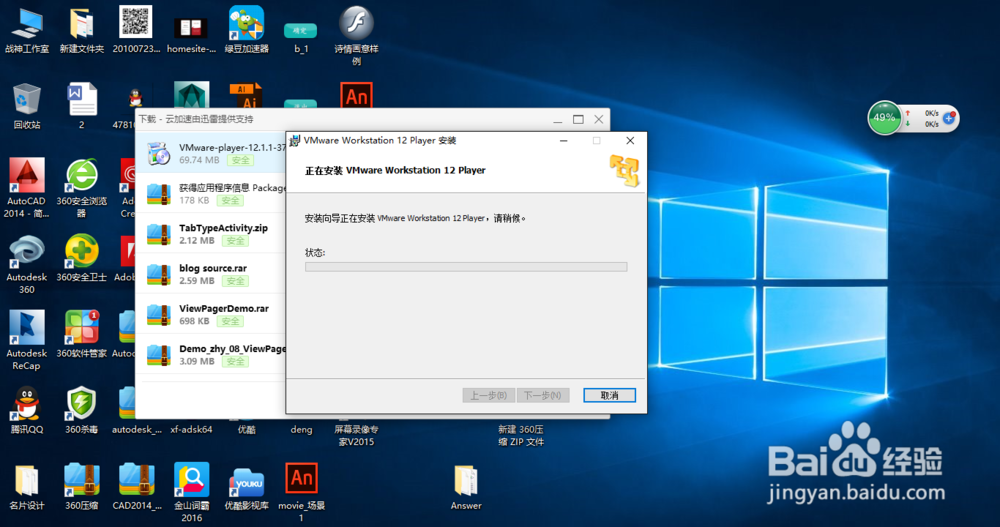This screenshot has height=527, width=1000.
Task: Launch 360安全浏览器 browser icon
Action: [82, 188]
